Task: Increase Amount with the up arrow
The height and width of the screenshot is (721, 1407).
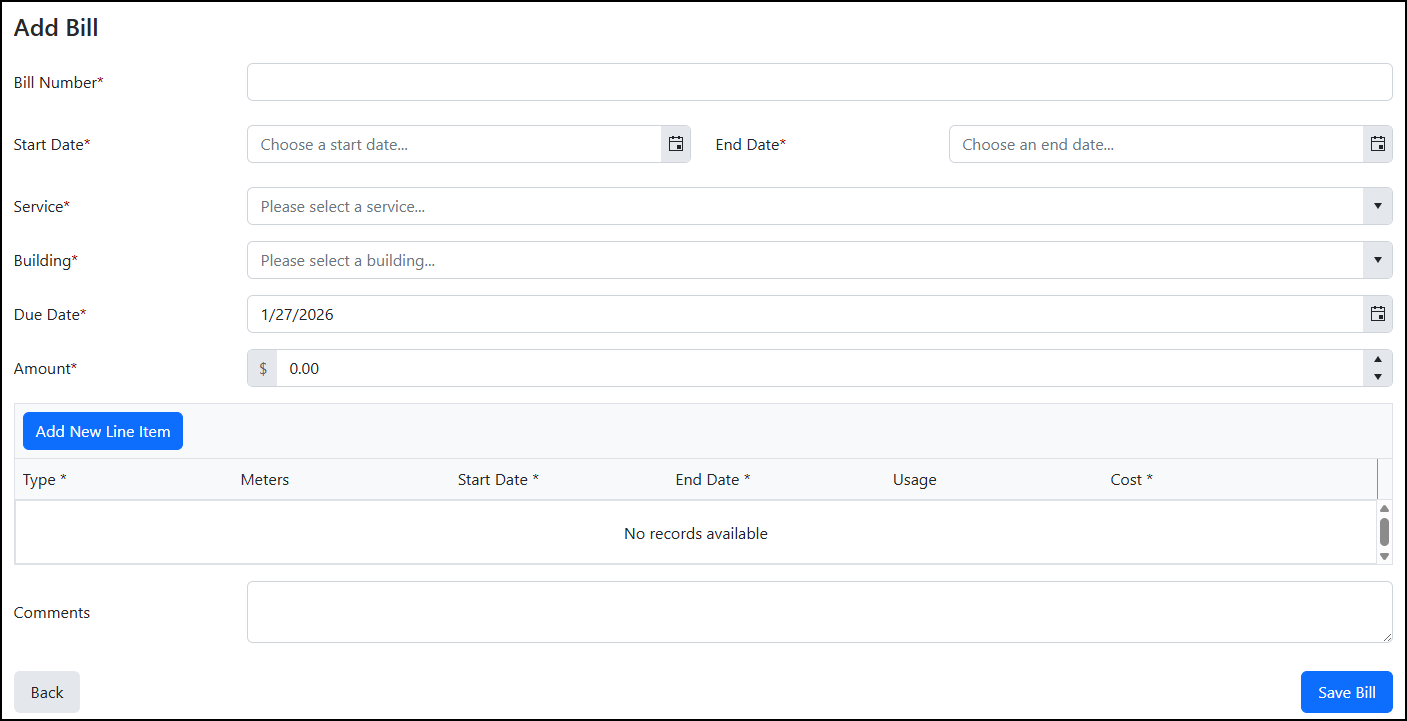Action: [x=1377, y=360]
